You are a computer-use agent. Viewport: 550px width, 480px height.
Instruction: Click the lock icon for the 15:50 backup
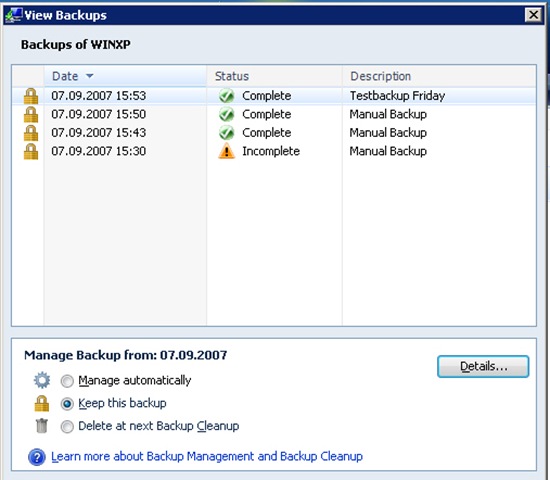pyautogui.click(x=31, y=114)
